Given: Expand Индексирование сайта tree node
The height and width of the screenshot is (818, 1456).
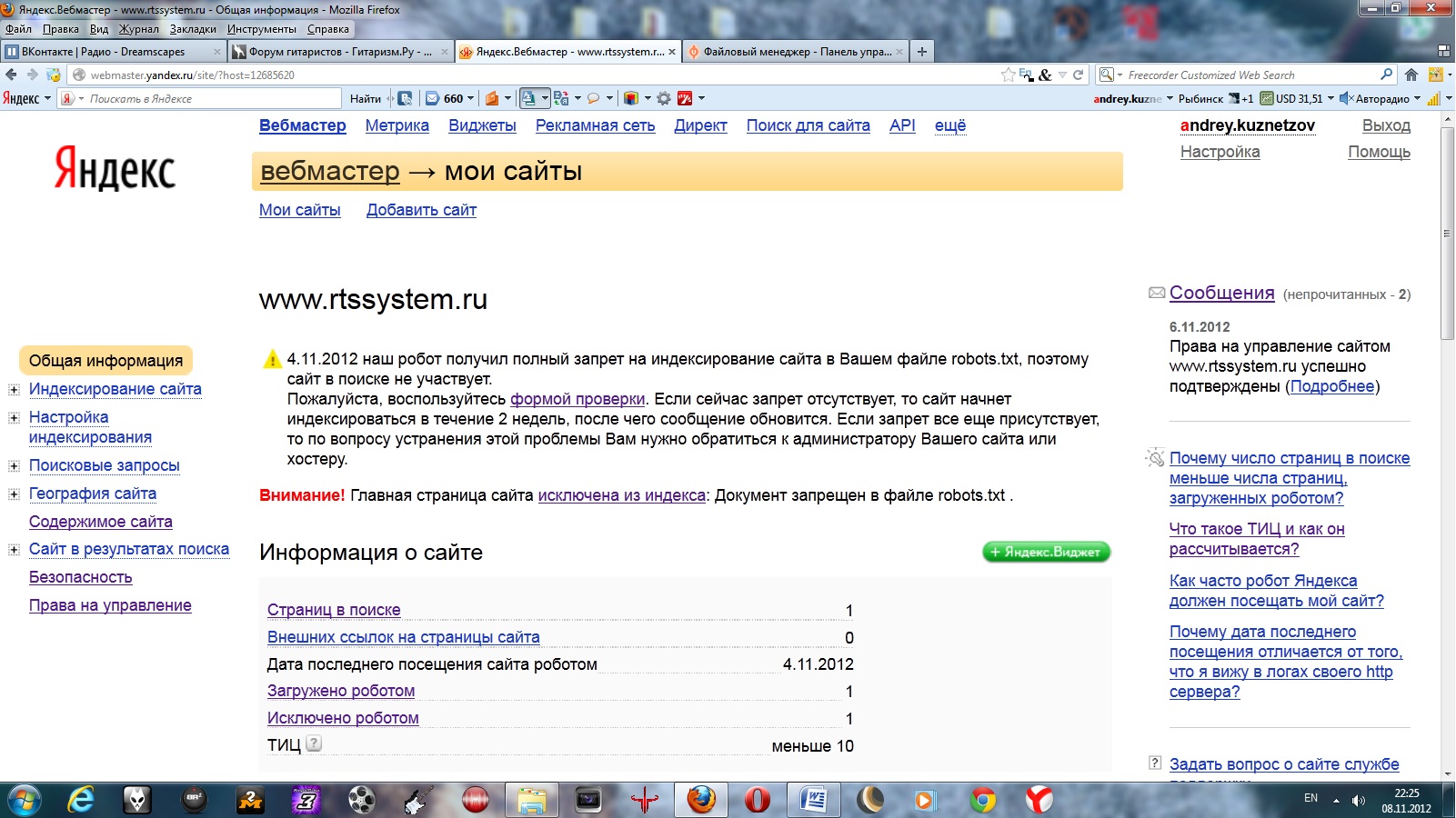Looking at the screenshot, I should pyautogui.click(x=14, y=390).
